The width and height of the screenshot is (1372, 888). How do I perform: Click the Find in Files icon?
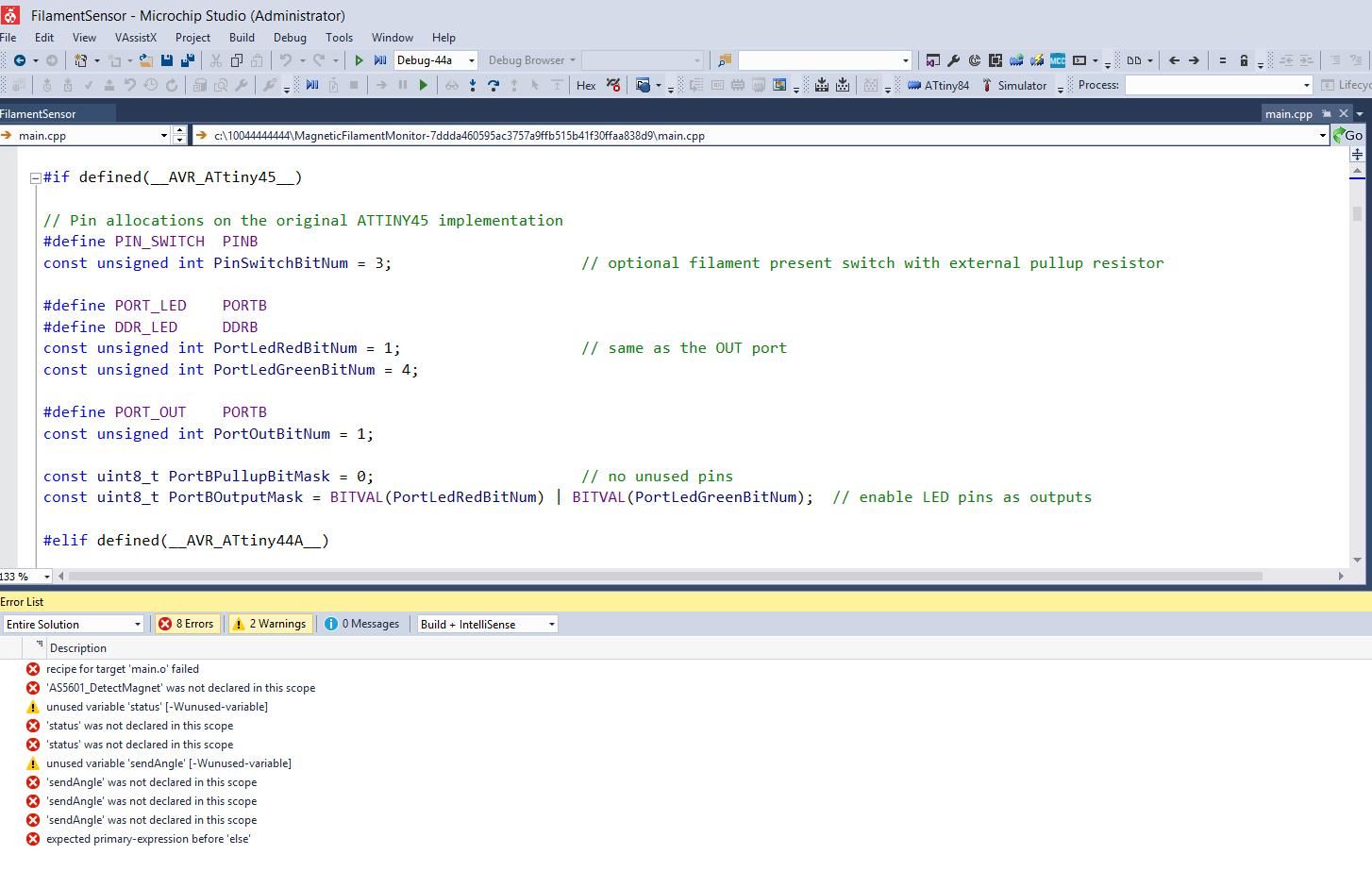pos(725,60)
